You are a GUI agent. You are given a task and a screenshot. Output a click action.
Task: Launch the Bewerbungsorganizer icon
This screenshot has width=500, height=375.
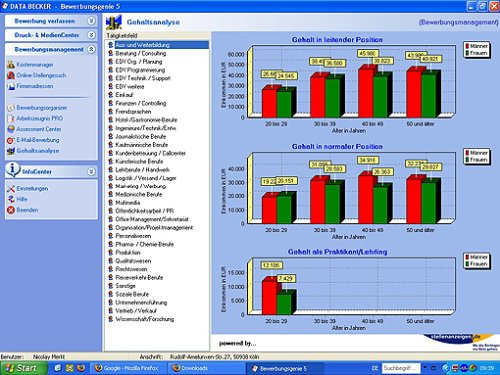coord(11,108)
